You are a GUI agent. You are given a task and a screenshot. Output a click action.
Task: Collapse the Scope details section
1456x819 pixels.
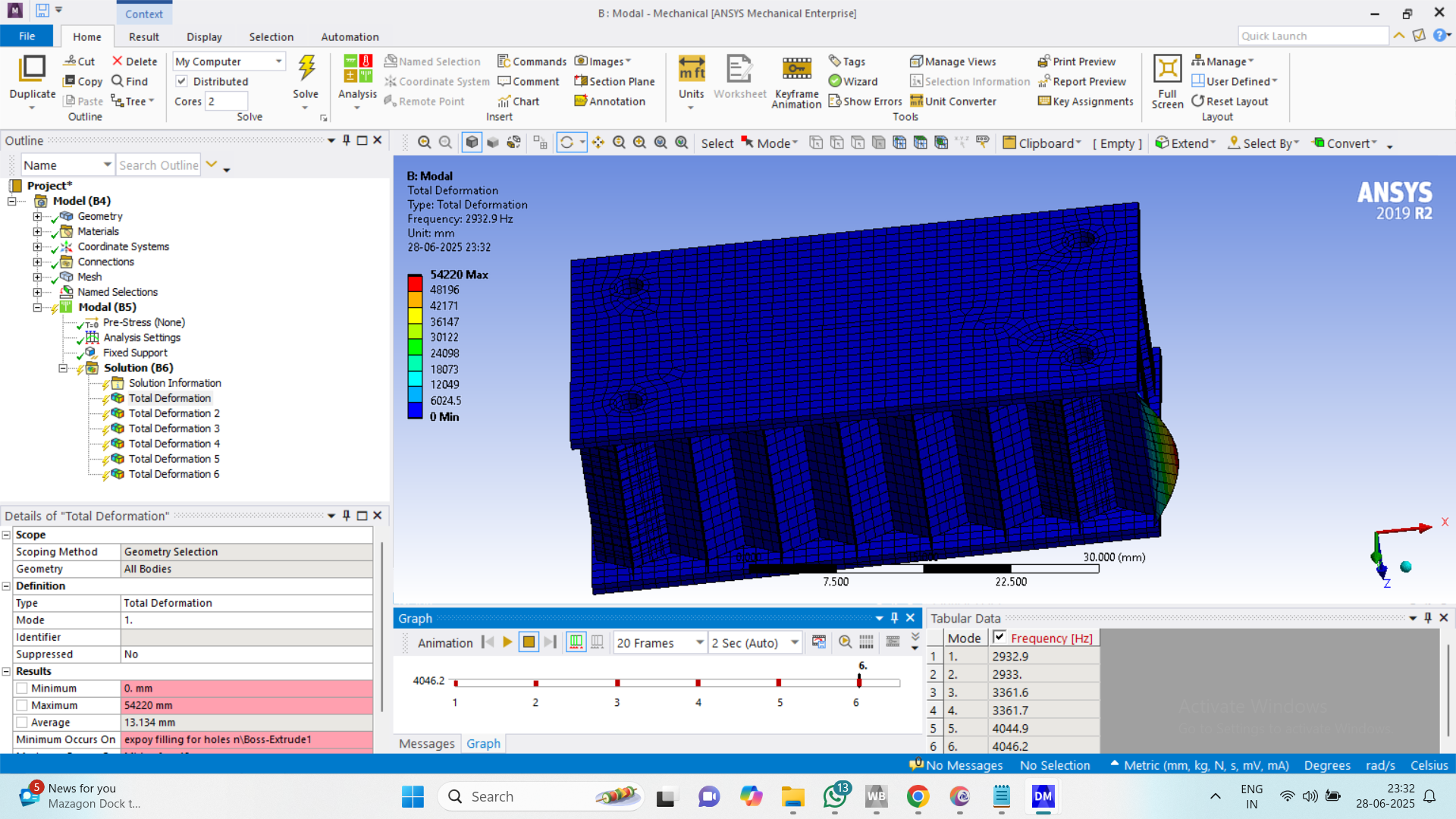[6, 535]
